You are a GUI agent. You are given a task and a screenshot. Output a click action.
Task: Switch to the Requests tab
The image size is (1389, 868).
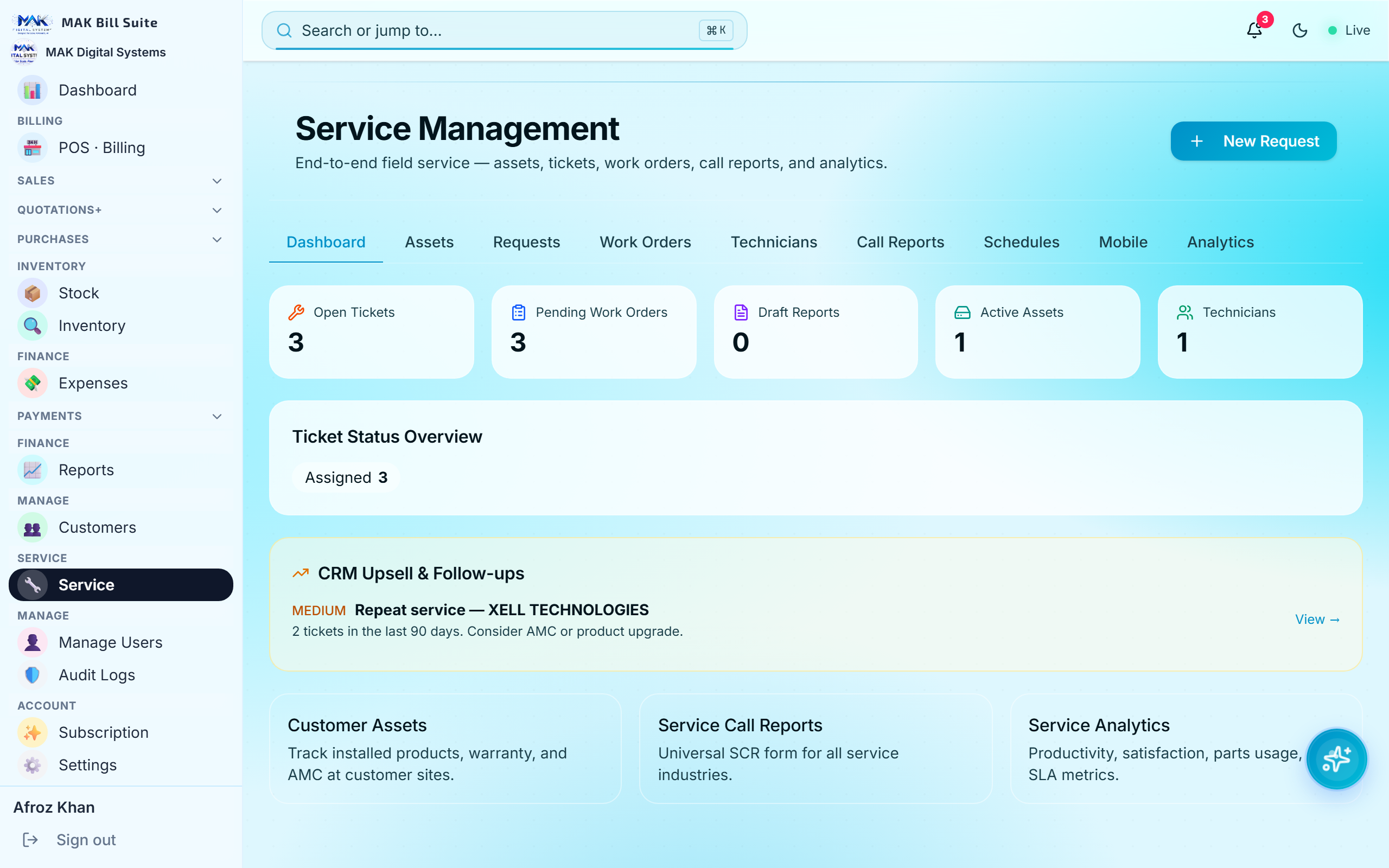[x=526, y=242]
